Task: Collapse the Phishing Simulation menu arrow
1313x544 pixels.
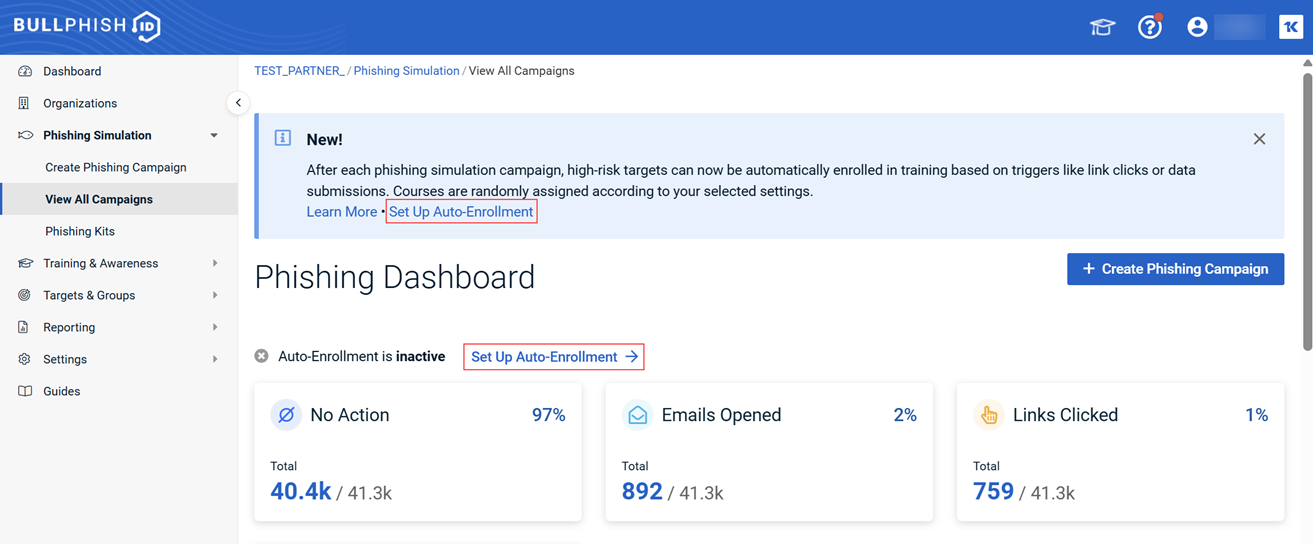Action: [214, 136]
